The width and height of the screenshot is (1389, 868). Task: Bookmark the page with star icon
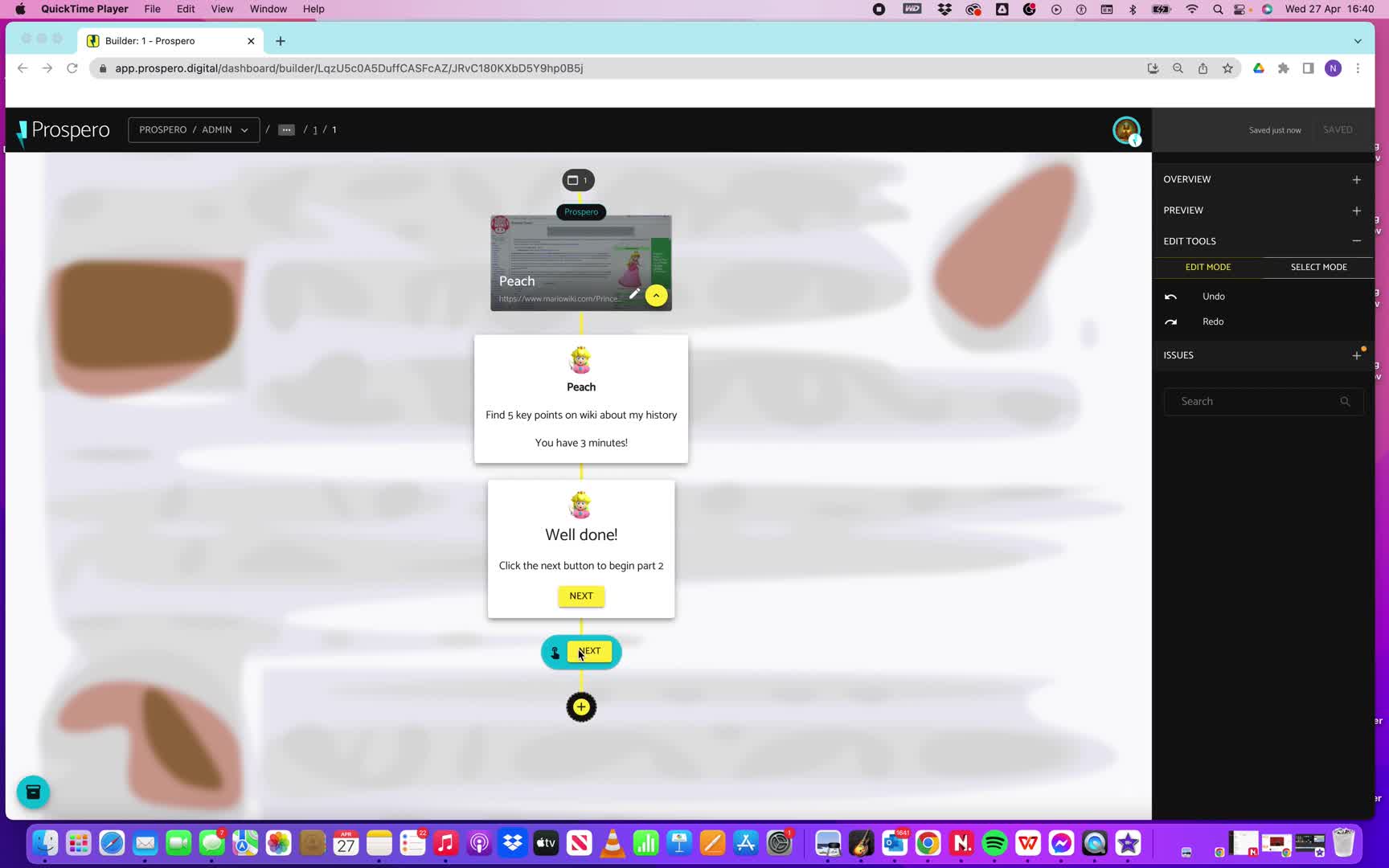point(1227,68)
